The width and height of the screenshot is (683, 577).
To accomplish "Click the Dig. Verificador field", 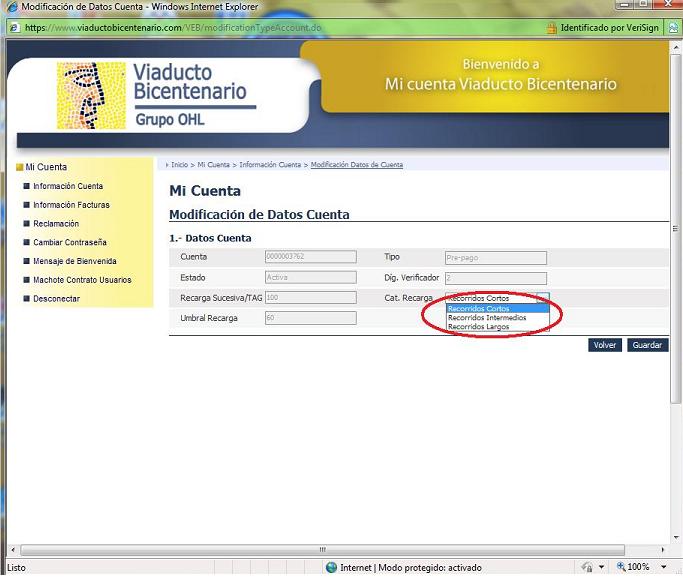I will (x=496, y=278).
